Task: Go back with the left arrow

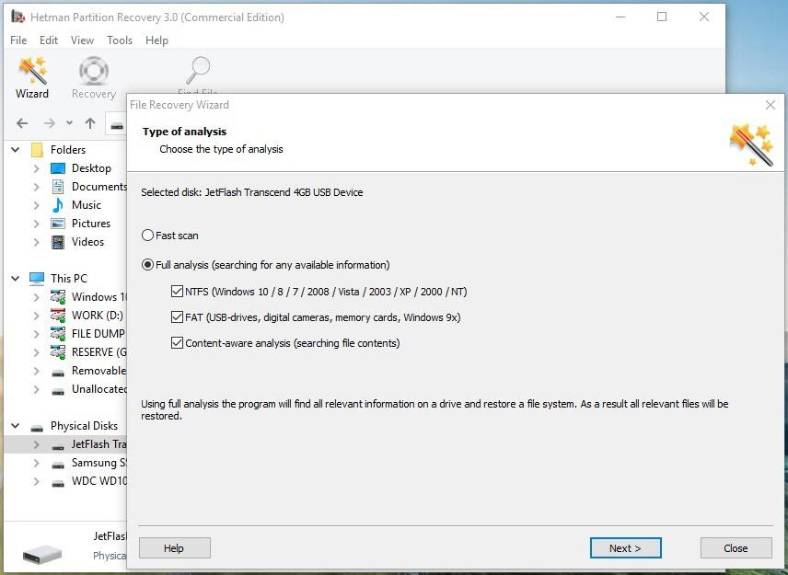Action: tap(22, 123)
